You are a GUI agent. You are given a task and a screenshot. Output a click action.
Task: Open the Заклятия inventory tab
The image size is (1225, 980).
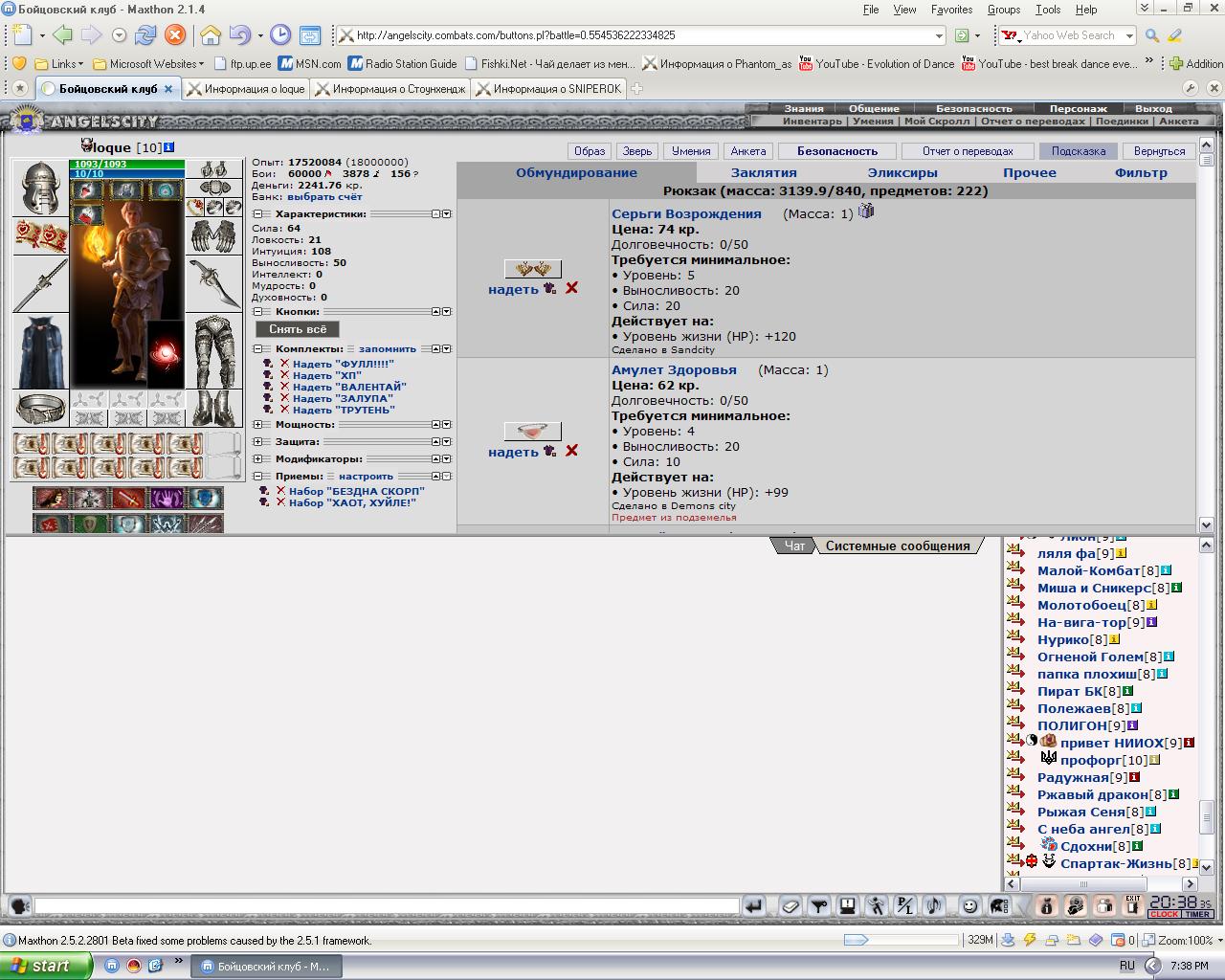click(x=764, y=173)
